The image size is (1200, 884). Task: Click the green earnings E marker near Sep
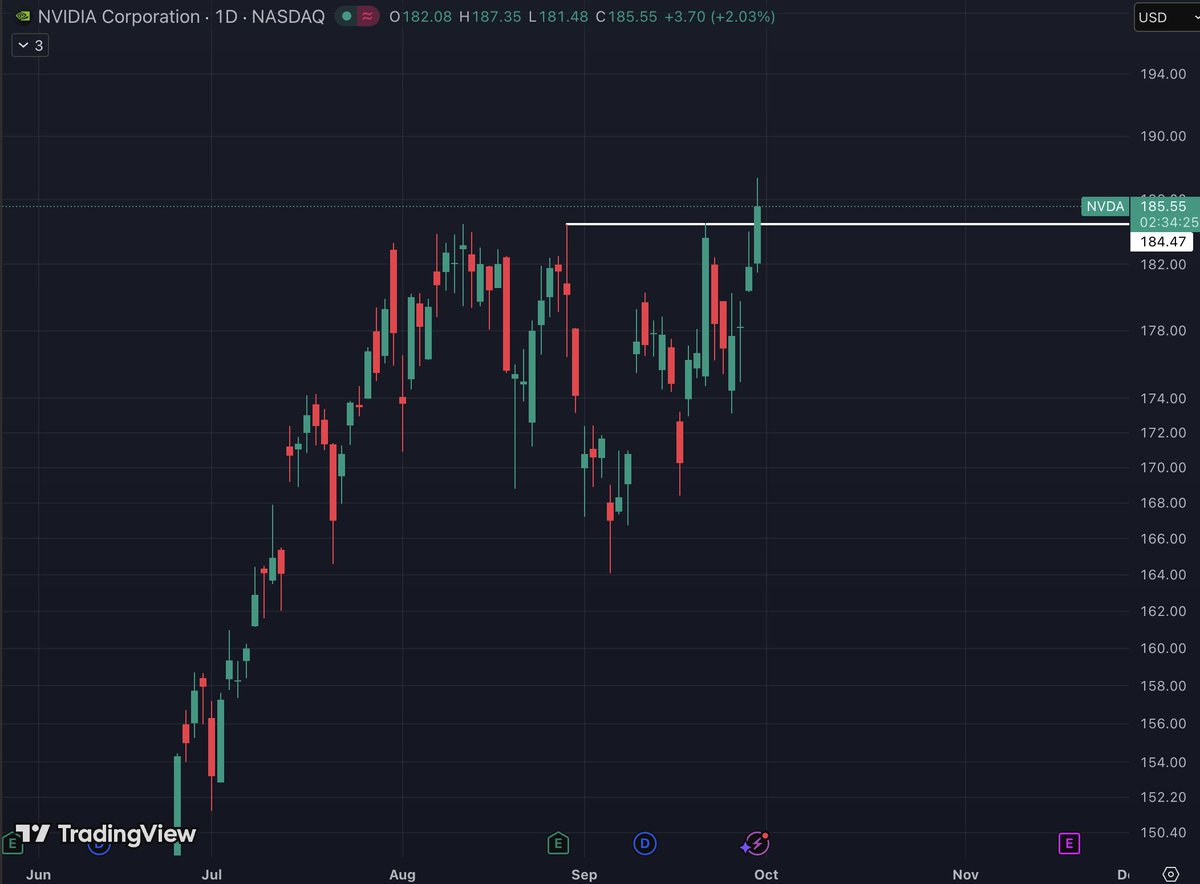tap(558, 844)
